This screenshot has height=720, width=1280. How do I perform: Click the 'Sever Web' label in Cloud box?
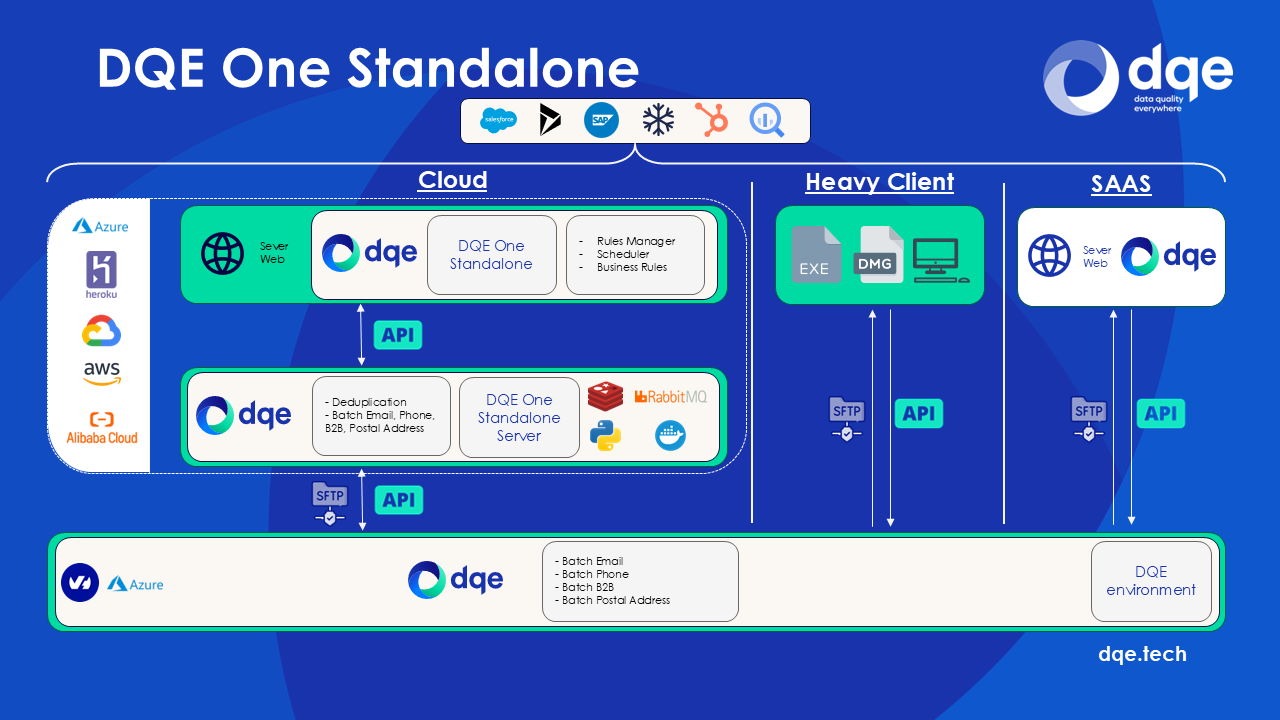(273, 253)
